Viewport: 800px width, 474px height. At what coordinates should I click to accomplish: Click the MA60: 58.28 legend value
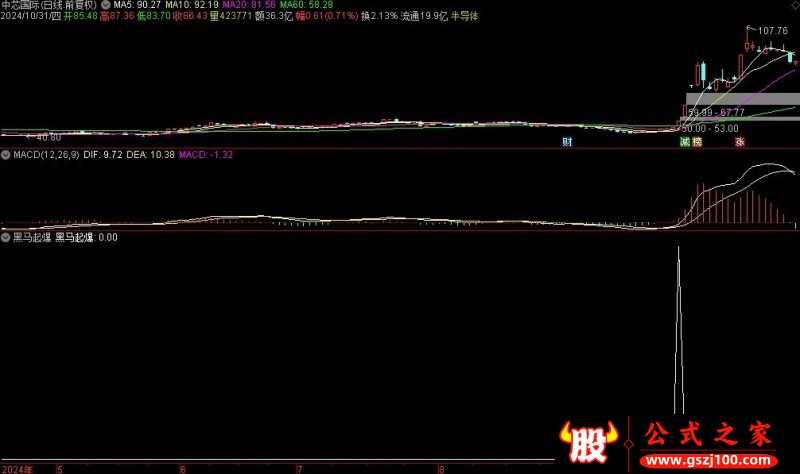click(x=306, y=5)
